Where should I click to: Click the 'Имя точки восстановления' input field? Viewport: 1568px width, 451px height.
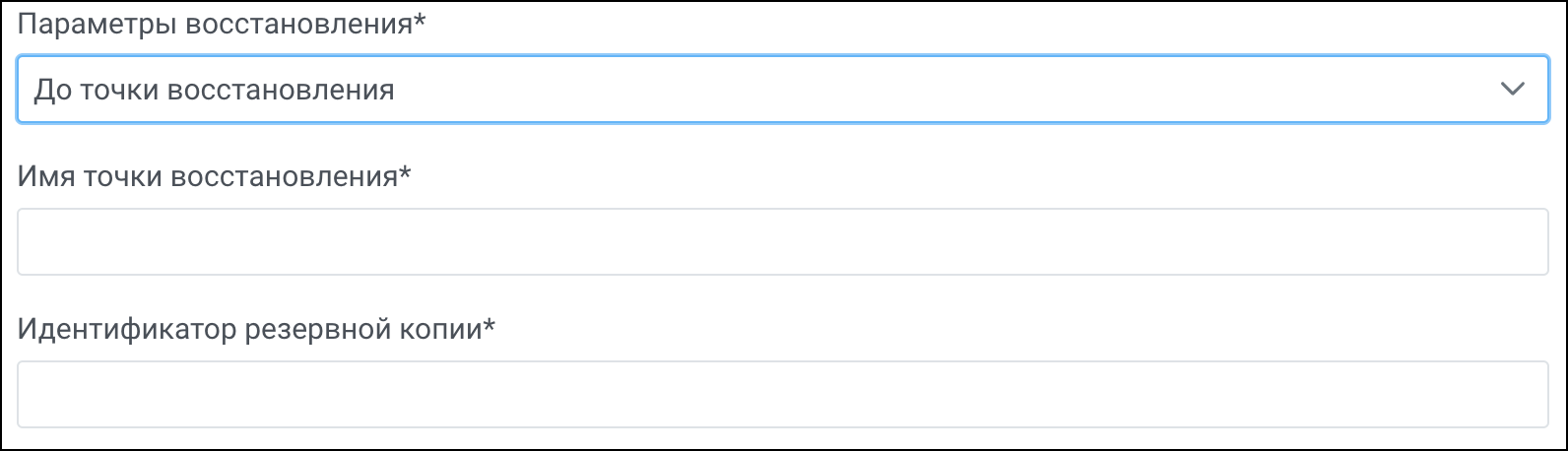point(782,241)
